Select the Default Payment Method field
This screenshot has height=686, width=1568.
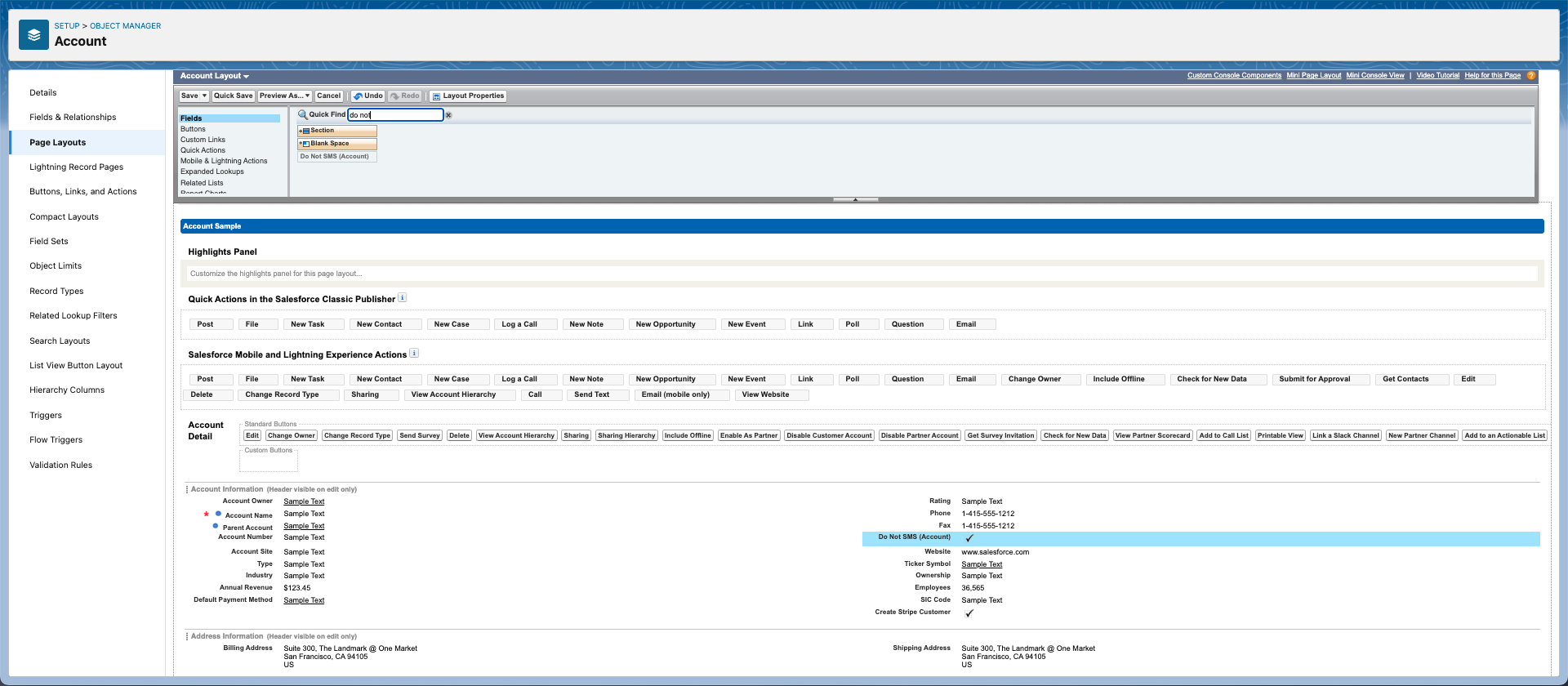pos(523,600)
